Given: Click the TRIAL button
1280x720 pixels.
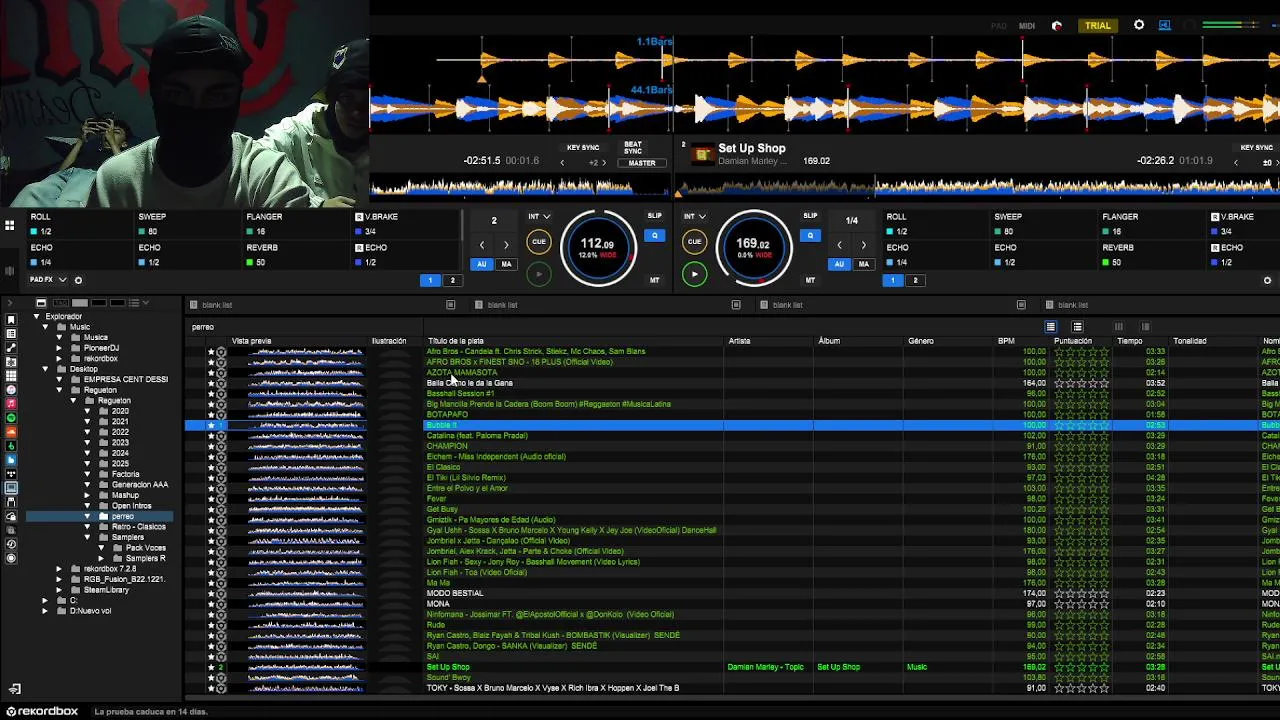Looking at the screenshot, I should 1098,25.
